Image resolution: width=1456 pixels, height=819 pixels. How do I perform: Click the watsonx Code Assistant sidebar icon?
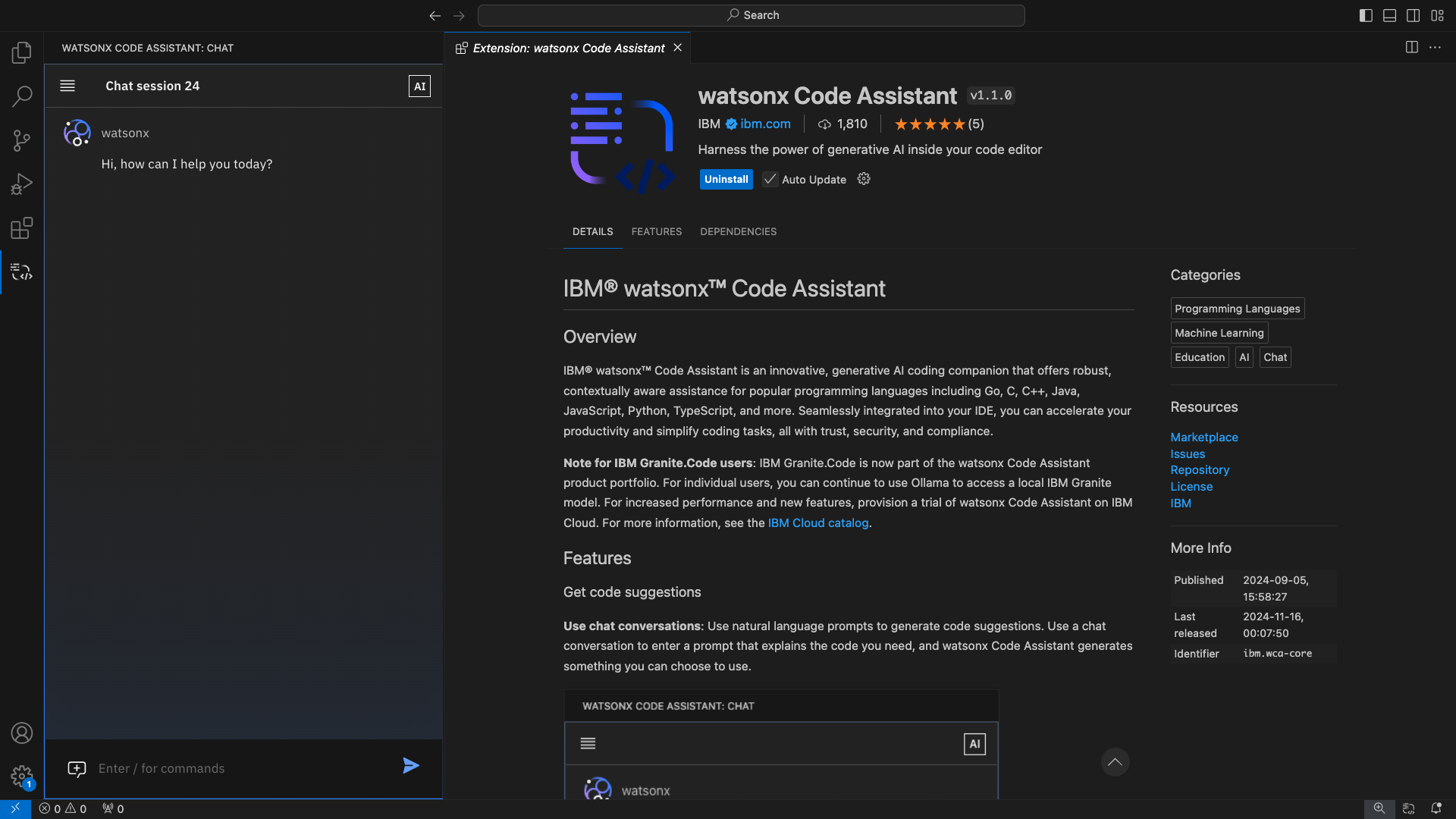tap(22, 272)
